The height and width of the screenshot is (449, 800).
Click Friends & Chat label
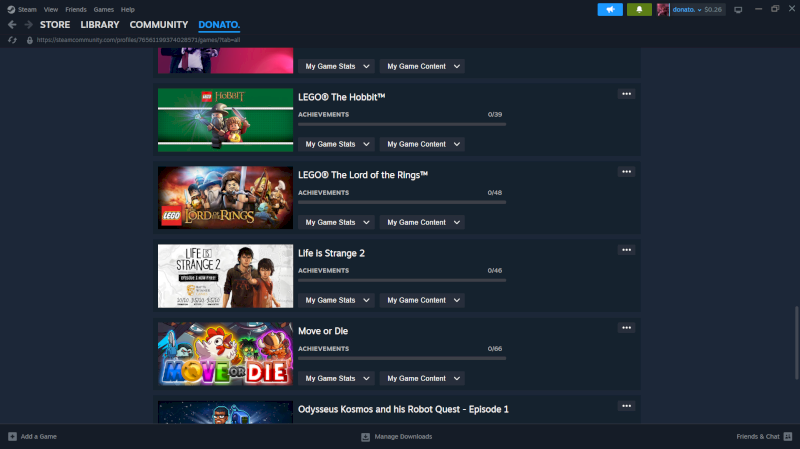coord(758,437)
